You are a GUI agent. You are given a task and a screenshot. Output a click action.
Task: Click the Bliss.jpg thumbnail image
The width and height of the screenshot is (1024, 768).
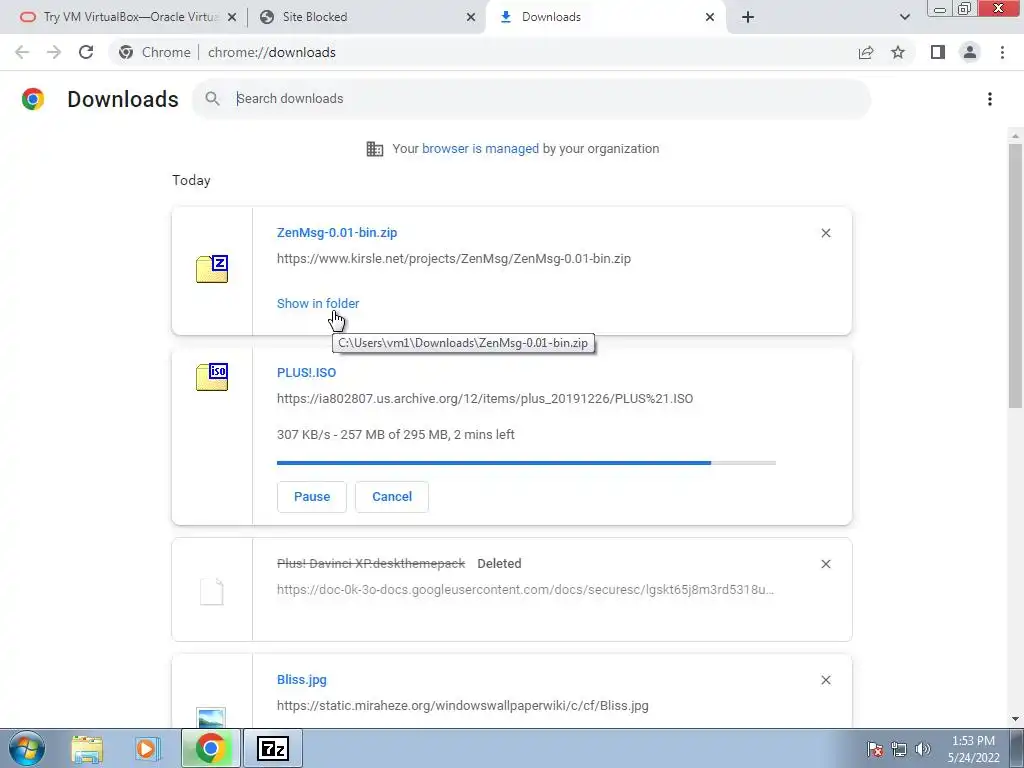pyautogui.click(x=211, y=717)
